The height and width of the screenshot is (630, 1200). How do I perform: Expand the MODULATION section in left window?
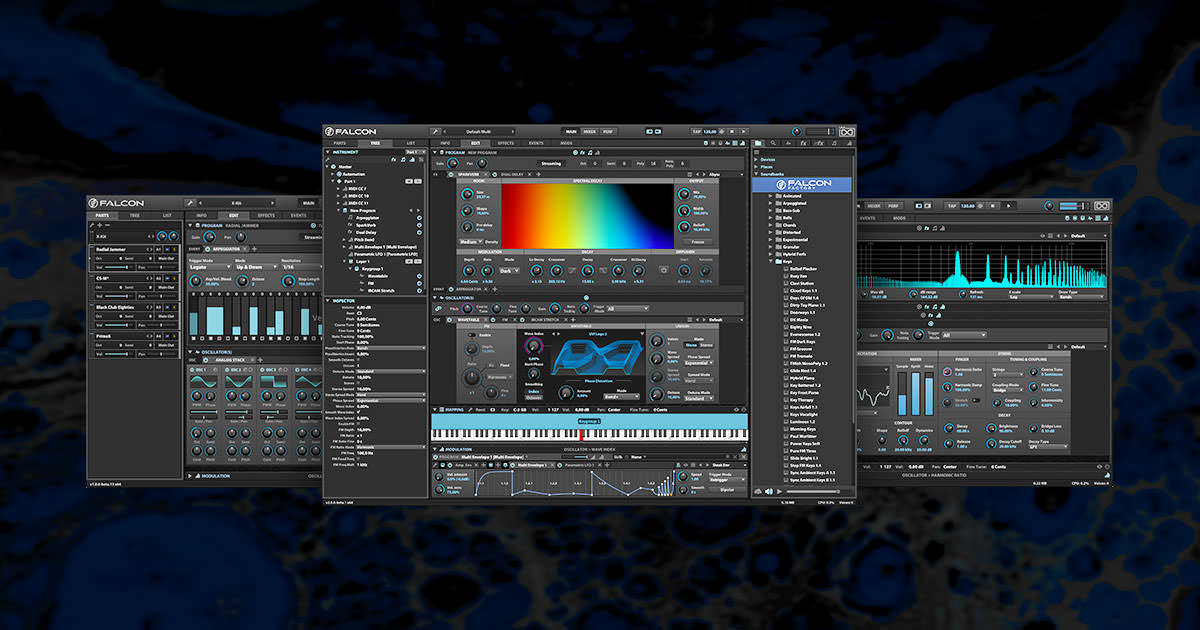point(189,476)
